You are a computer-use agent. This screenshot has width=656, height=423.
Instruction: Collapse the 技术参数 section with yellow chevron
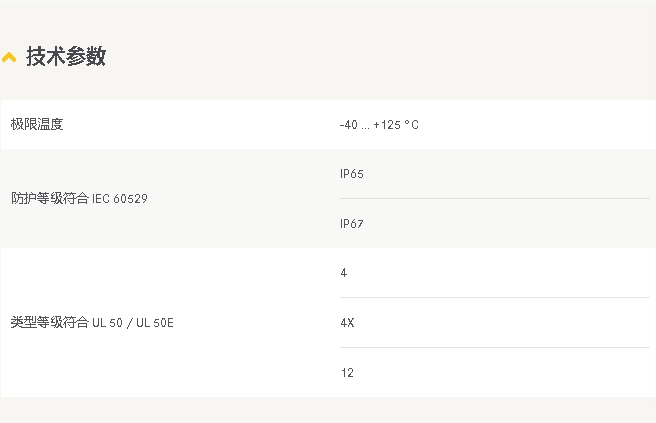tap(9, 57)
